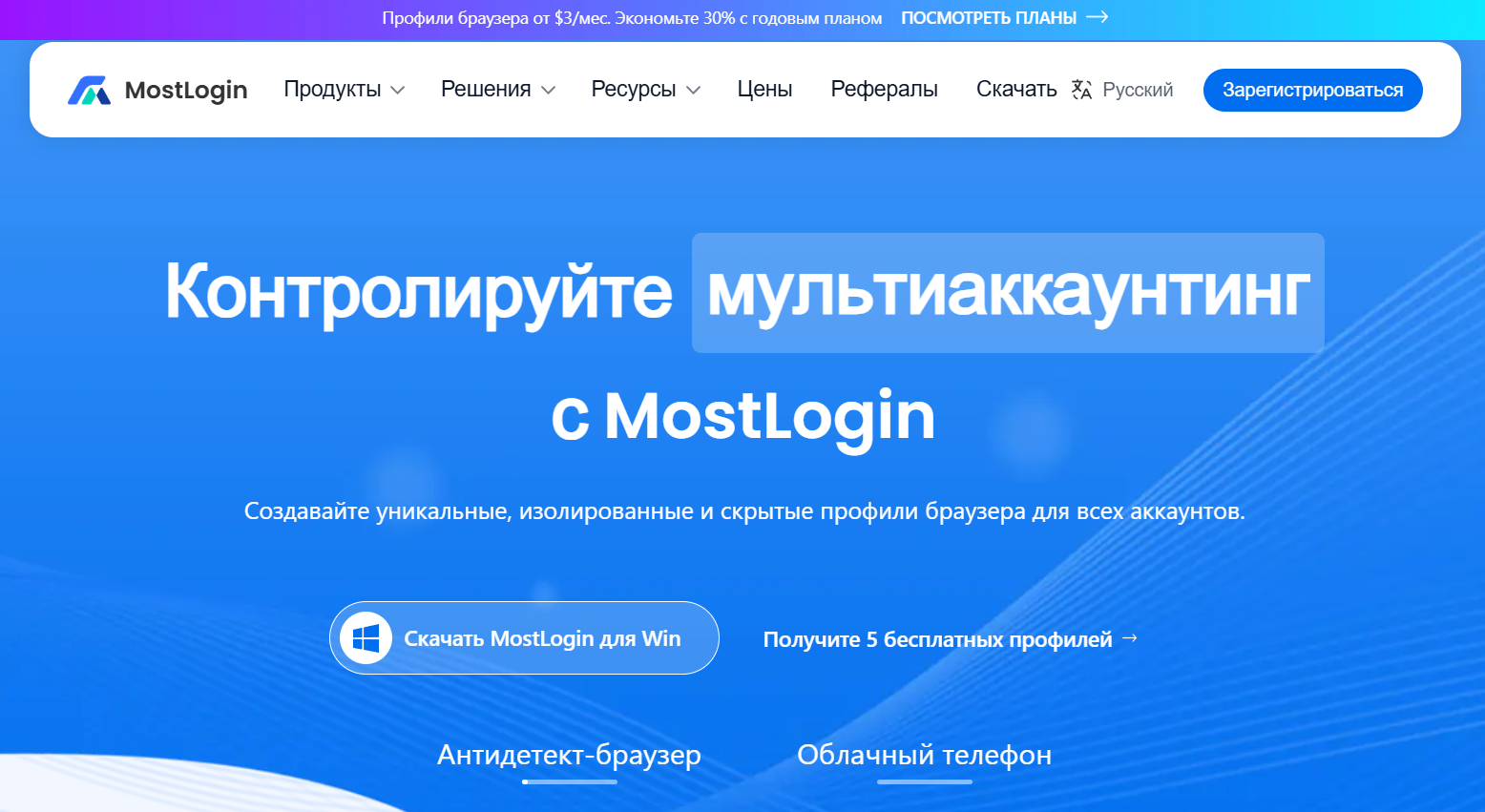
Task: Open the Скачать page in navbar
Action: (x=1016, y=90)
